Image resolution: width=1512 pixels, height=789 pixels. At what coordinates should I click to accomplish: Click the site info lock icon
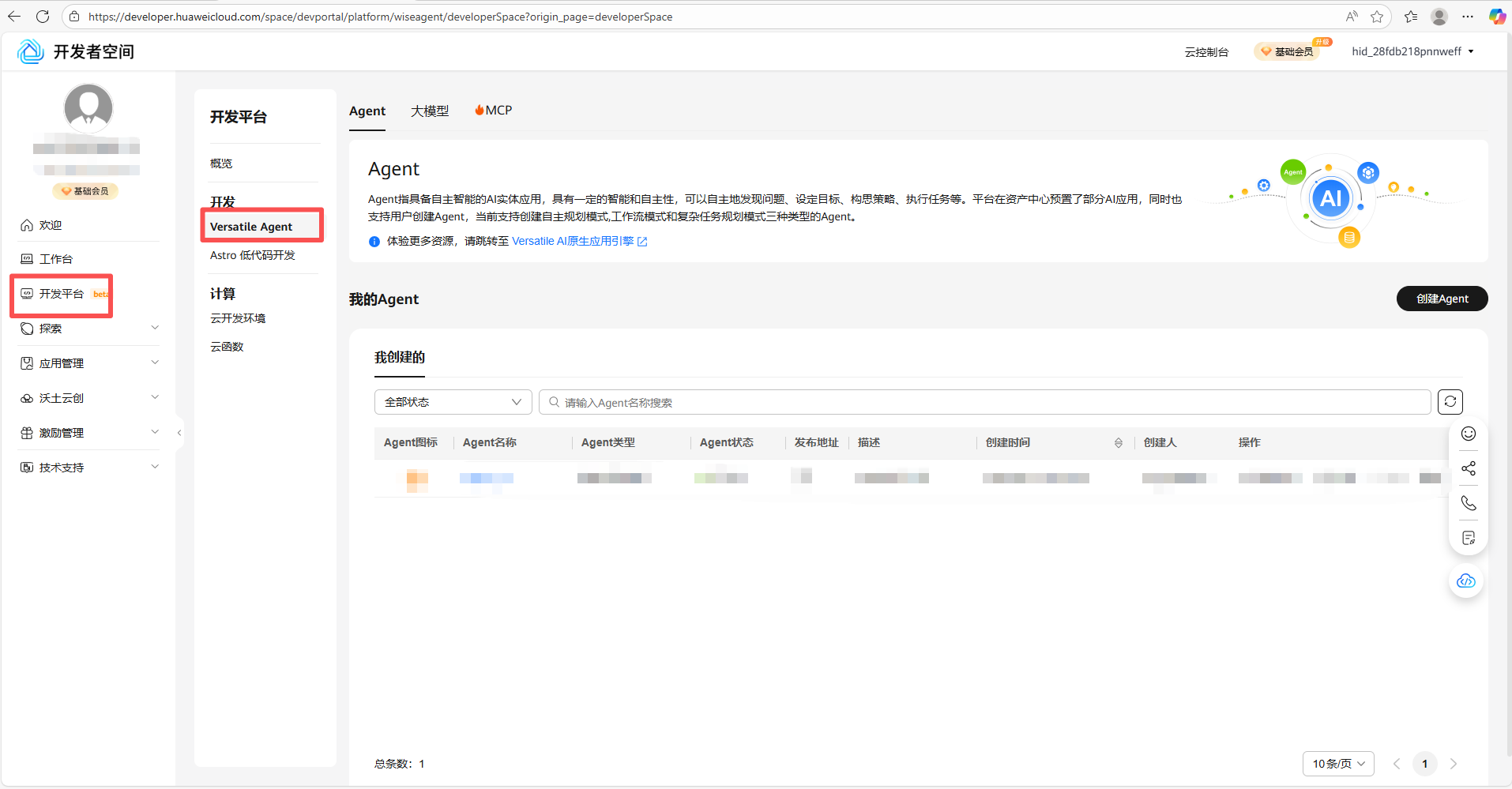73,17
